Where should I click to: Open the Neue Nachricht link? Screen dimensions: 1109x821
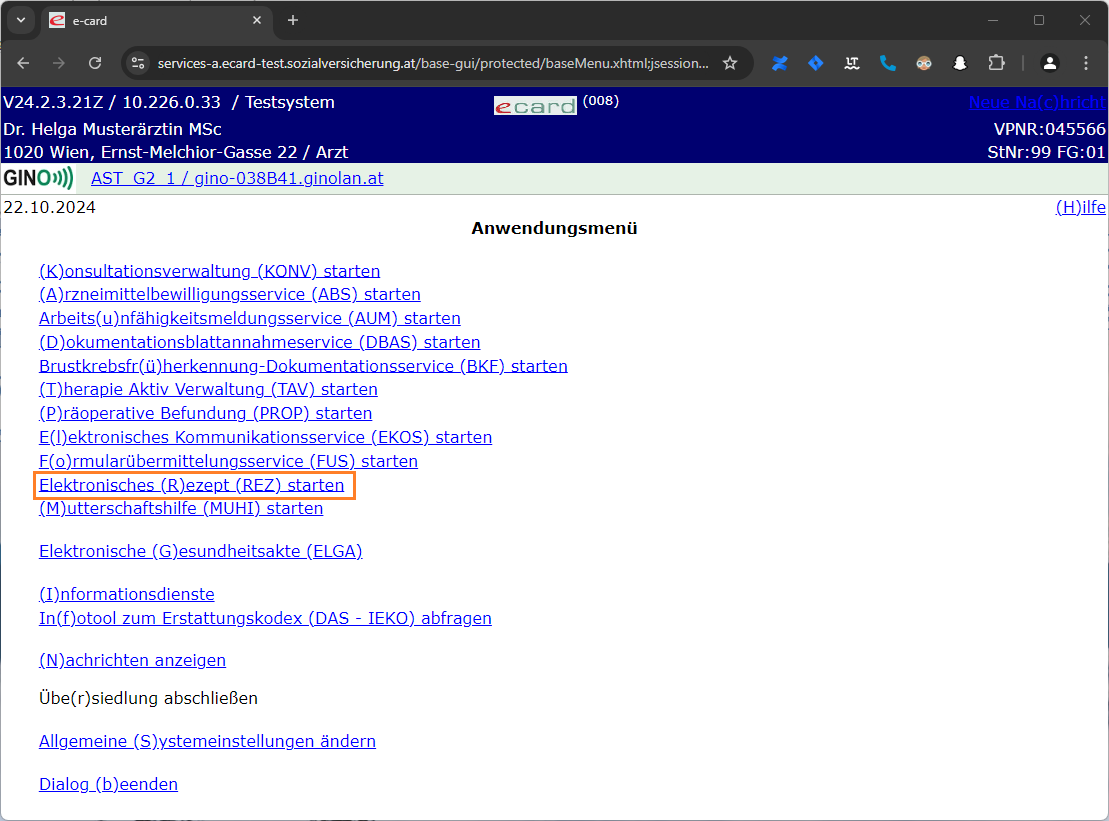click(x=1036, y=102)
